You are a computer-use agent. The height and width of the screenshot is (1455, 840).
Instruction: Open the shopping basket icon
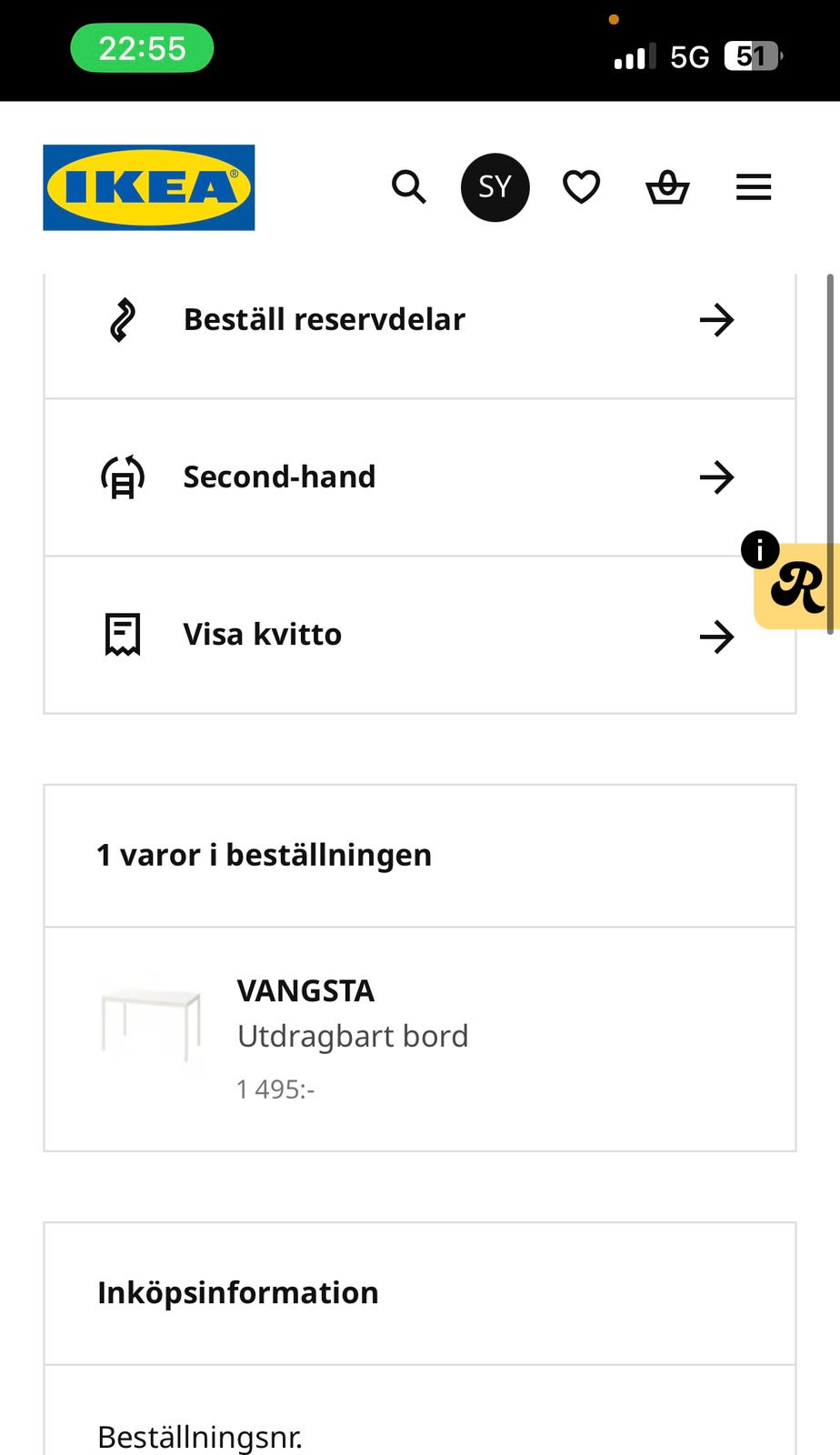pos(667,187)
